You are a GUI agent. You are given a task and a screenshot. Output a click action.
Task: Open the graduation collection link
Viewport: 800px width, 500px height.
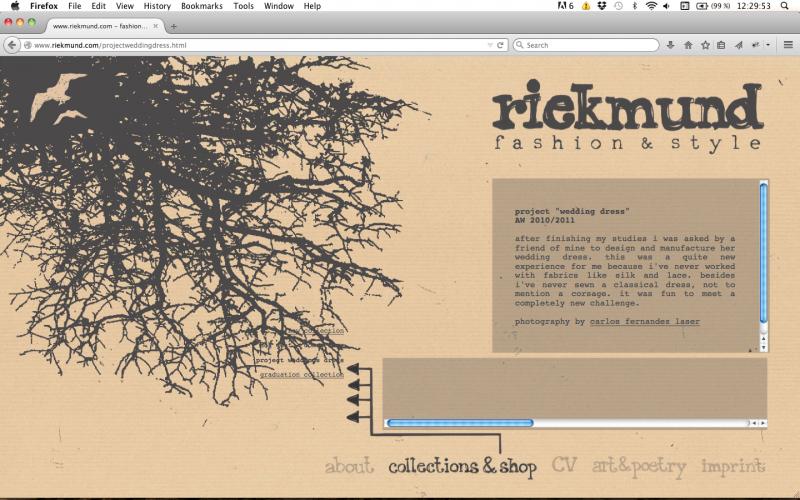[x=301, y=375]
